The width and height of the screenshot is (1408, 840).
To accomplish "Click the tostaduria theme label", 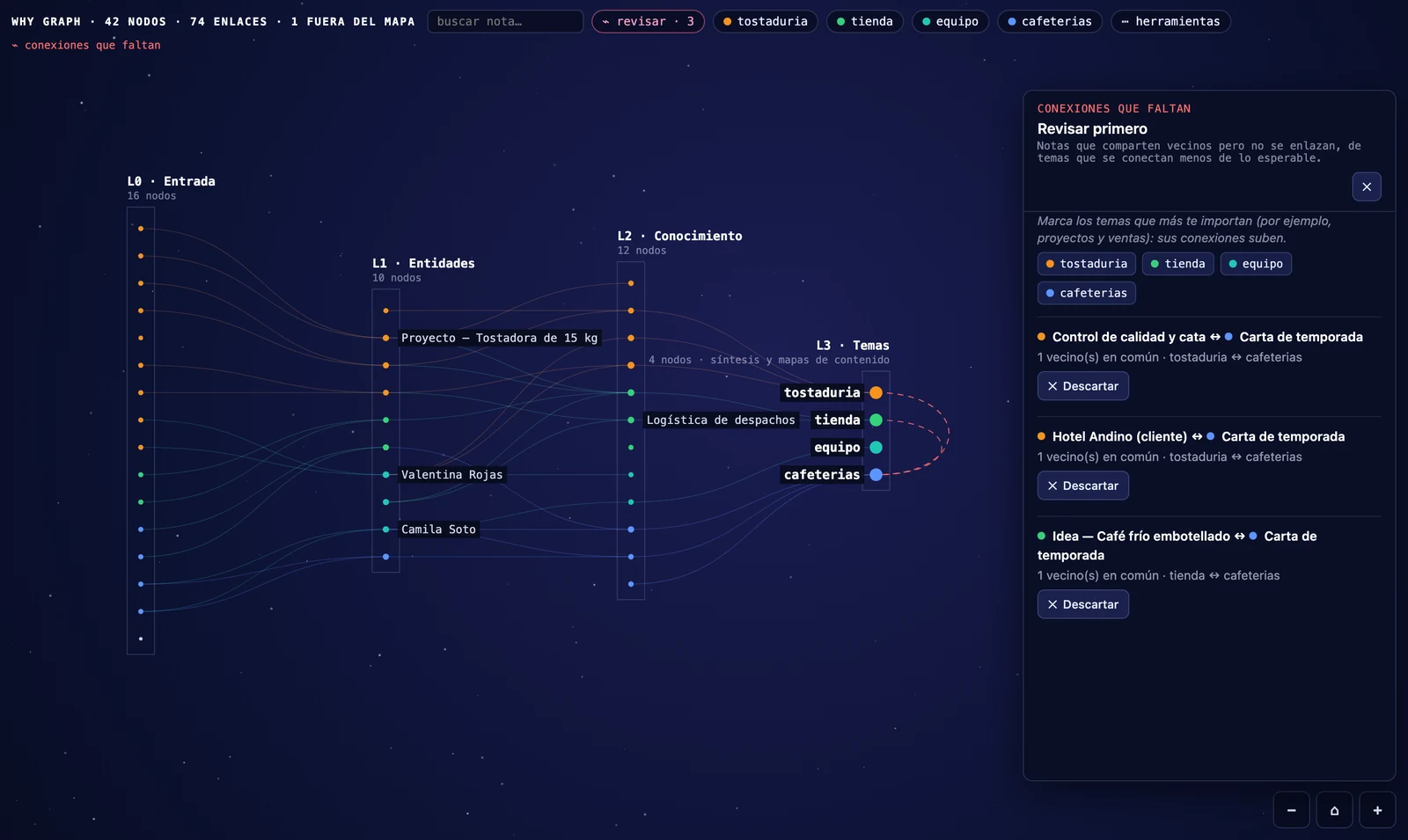I will [x=822, y=393].
